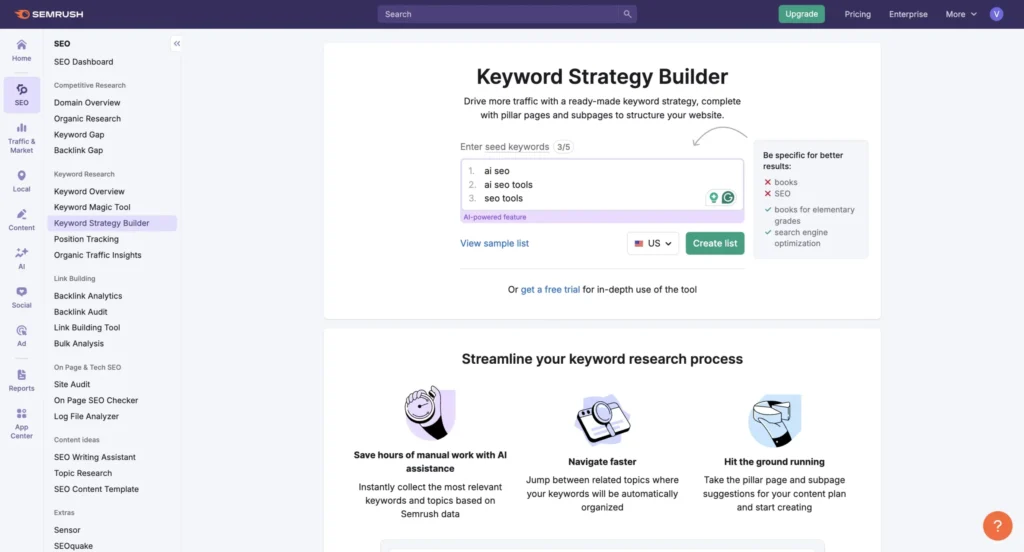Screen dimensions: 1024x552
Task: Click the magnifier navigate faster illustration
Action: point(602,419)
